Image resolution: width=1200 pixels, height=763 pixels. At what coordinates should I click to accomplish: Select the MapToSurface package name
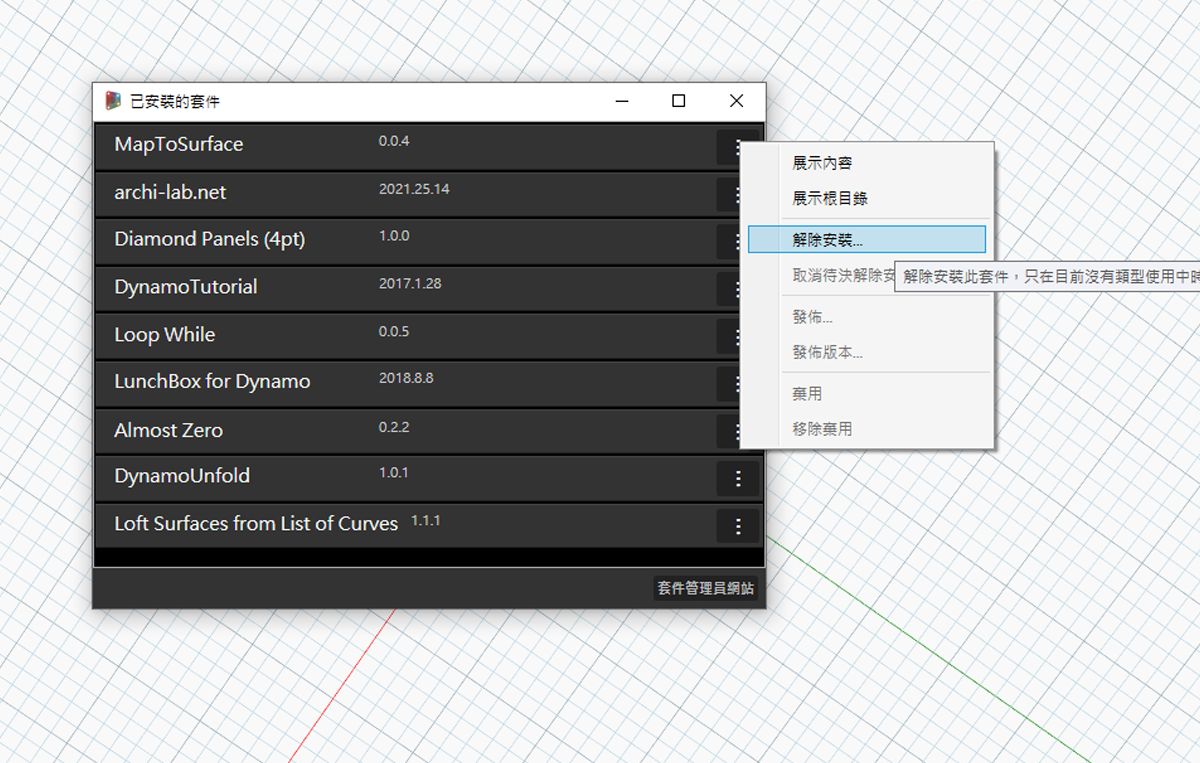click(179, 144)
